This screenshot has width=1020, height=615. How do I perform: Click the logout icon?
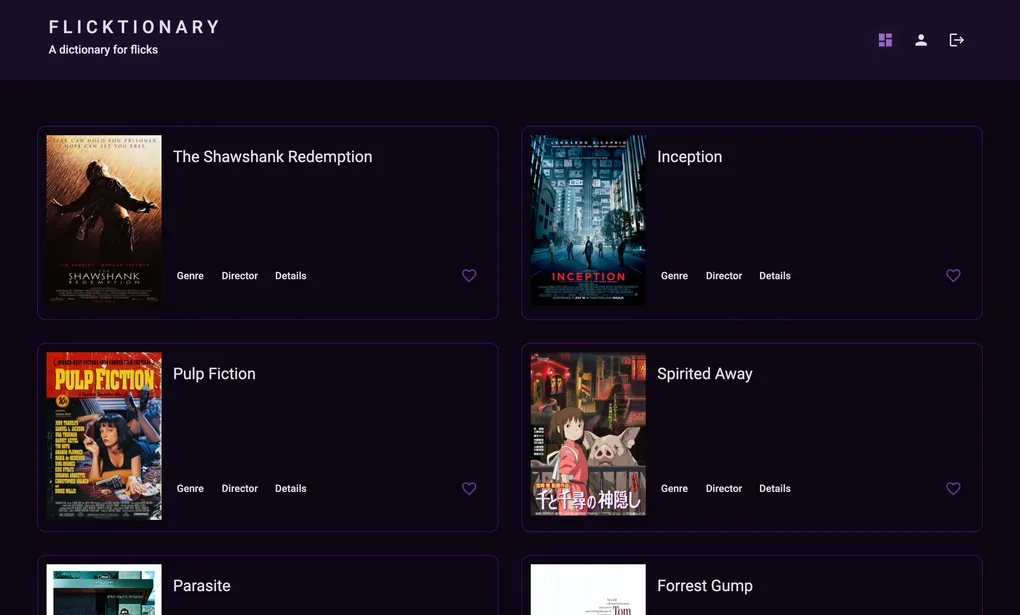(x=956, y=39)
